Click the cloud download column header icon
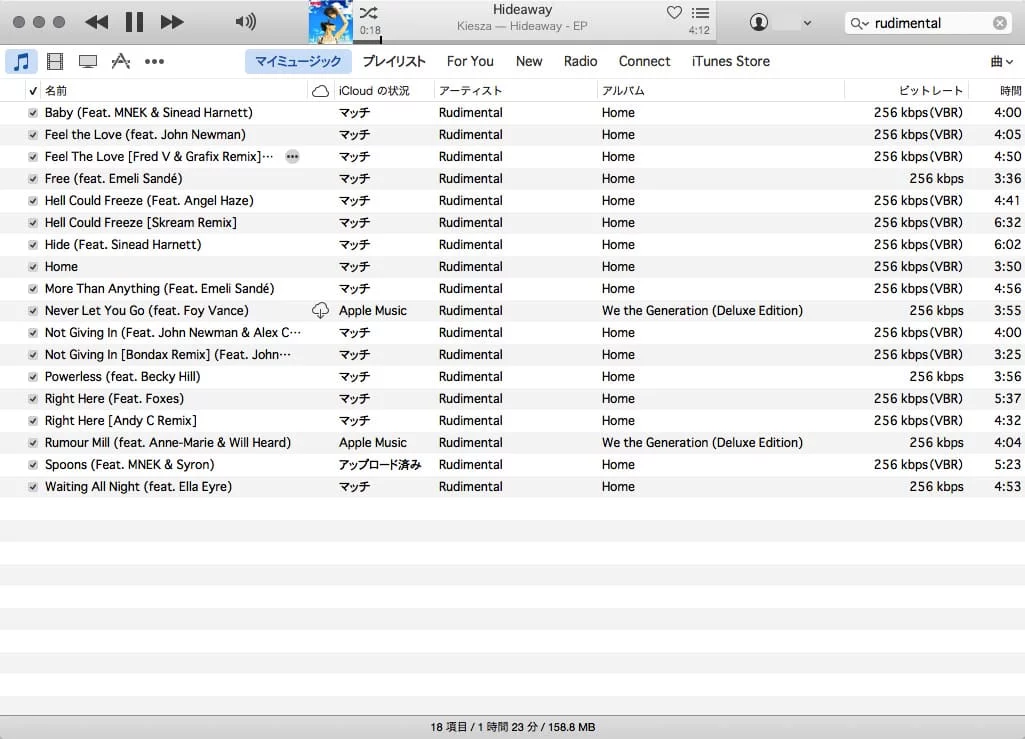1025x739 pixels. (320, 91)
